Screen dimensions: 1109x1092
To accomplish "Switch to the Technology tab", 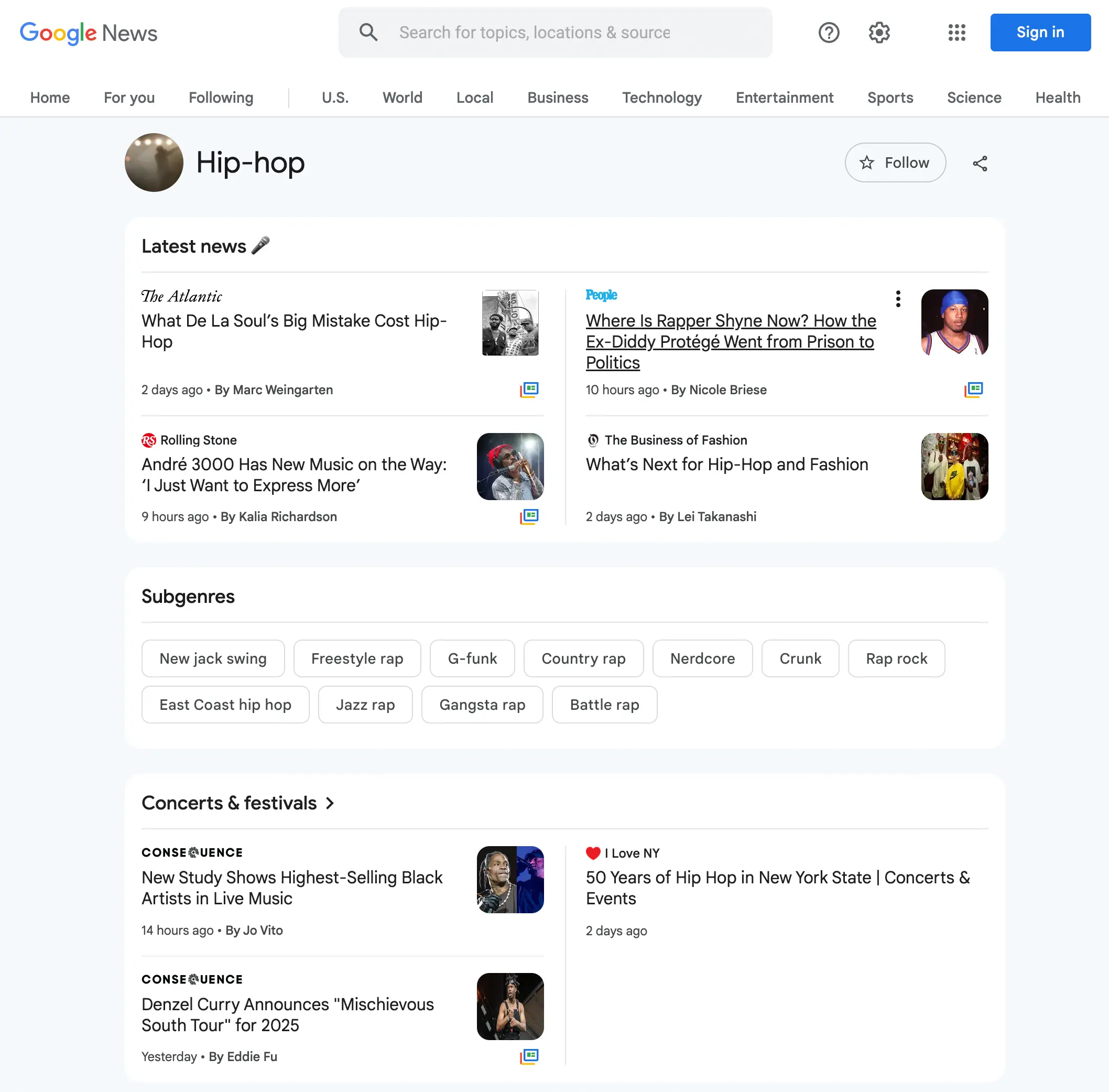I will (662, 98).
